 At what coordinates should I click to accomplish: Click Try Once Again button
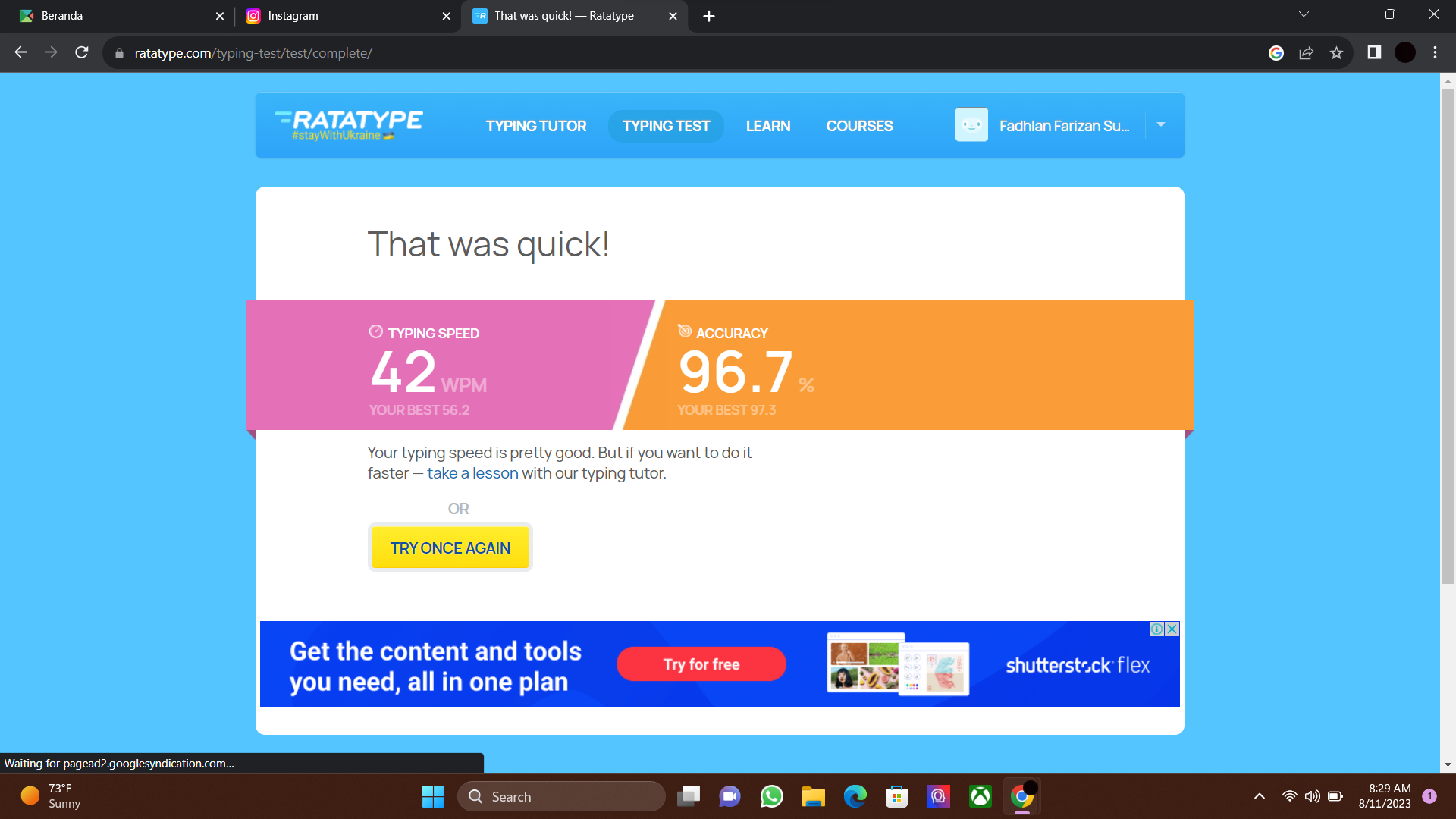click(450, 548)
